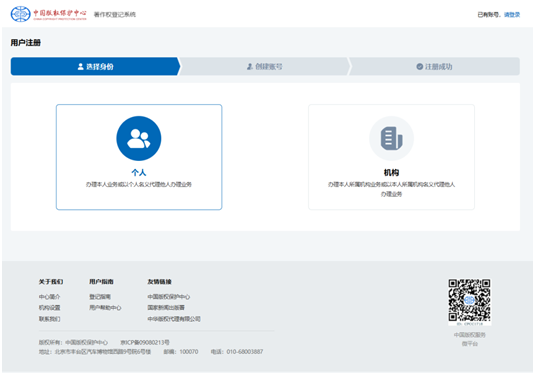The height and width of the screenshot is (375, 535).
Task: Choose the 机构 identity card title
Action: tap(391, 172)
